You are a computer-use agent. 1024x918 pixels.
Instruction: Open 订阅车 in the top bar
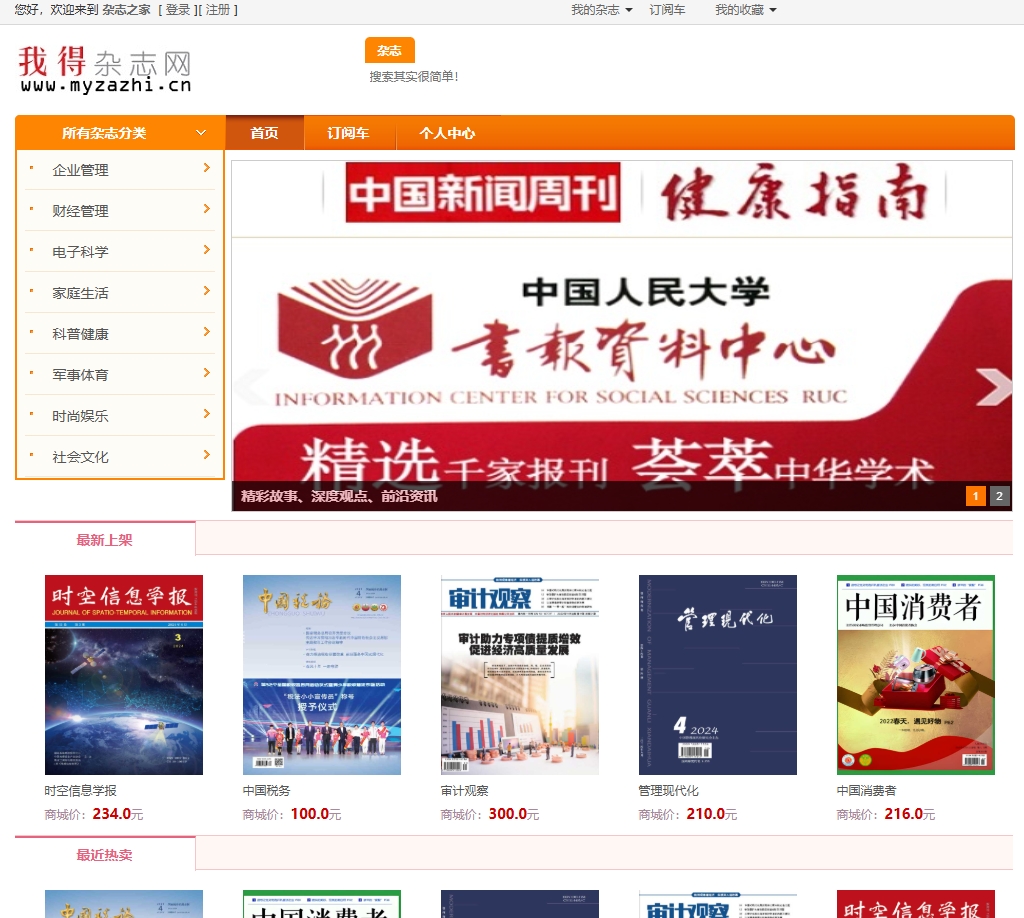click(x=667, y=10)
